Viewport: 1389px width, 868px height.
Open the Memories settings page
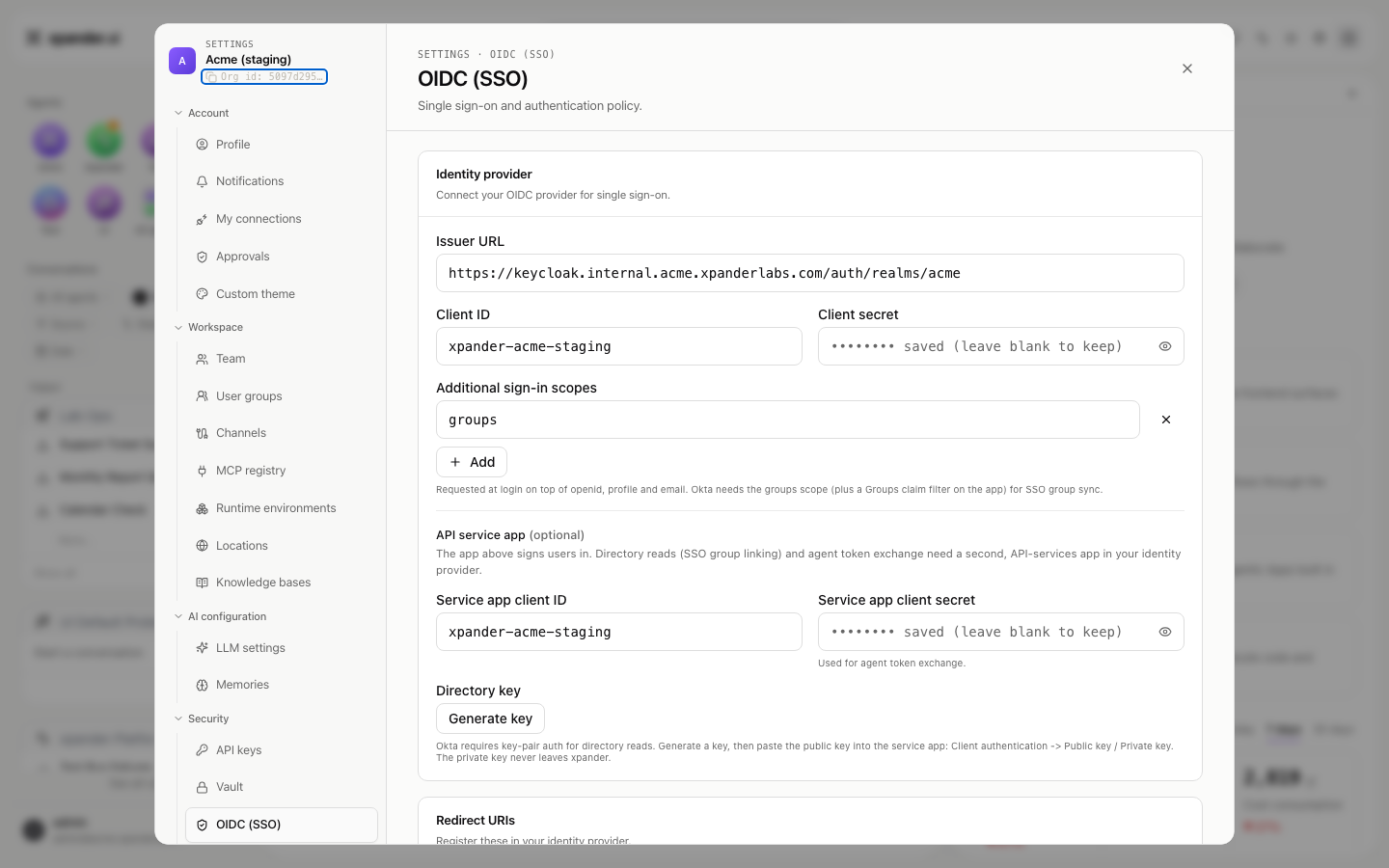(x=282, y=685)
